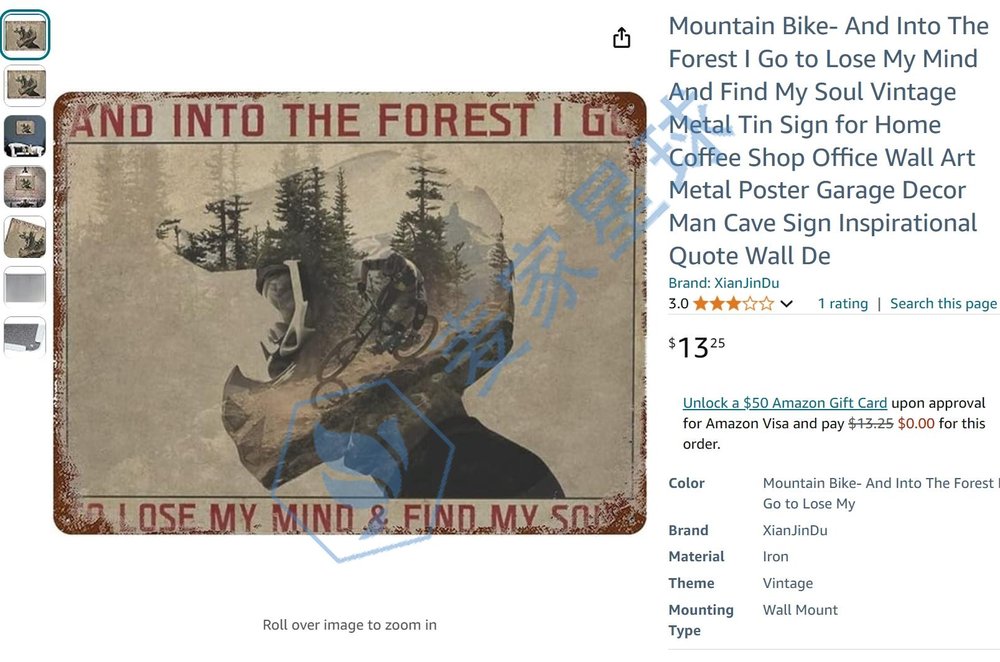View thumbnail of sign above white sofa
Image resolution: width=1000 pixels, height=662 pixels.
(x=25, y=135)
